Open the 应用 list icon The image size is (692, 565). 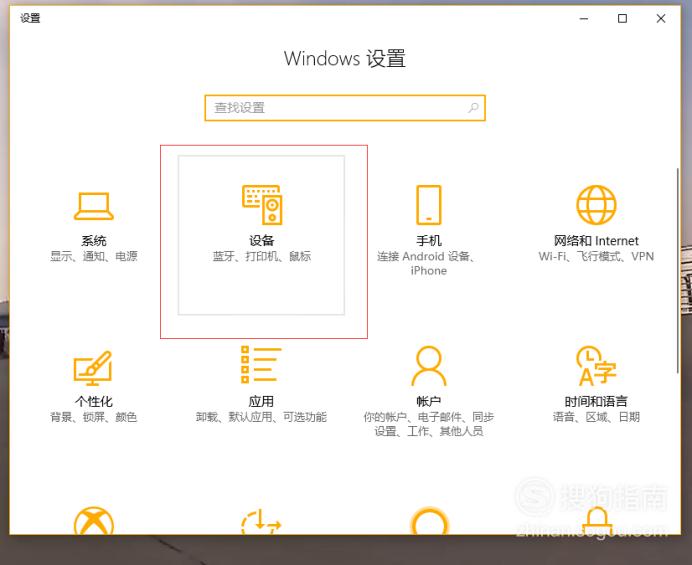[261, 365]
